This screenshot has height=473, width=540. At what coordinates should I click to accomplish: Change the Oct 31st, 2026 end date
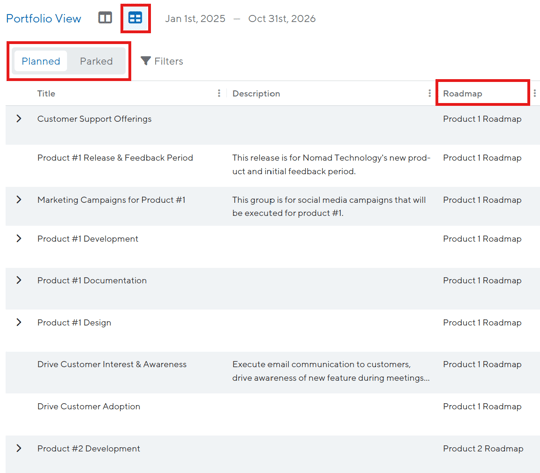[282, 19]
